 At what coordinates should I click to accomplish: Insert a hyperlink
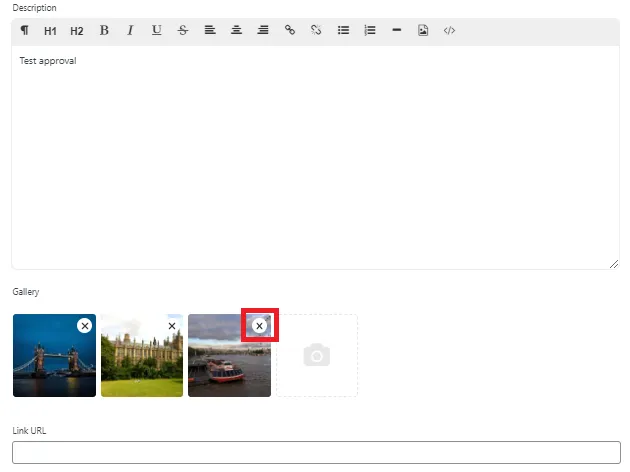coord(290,31)
